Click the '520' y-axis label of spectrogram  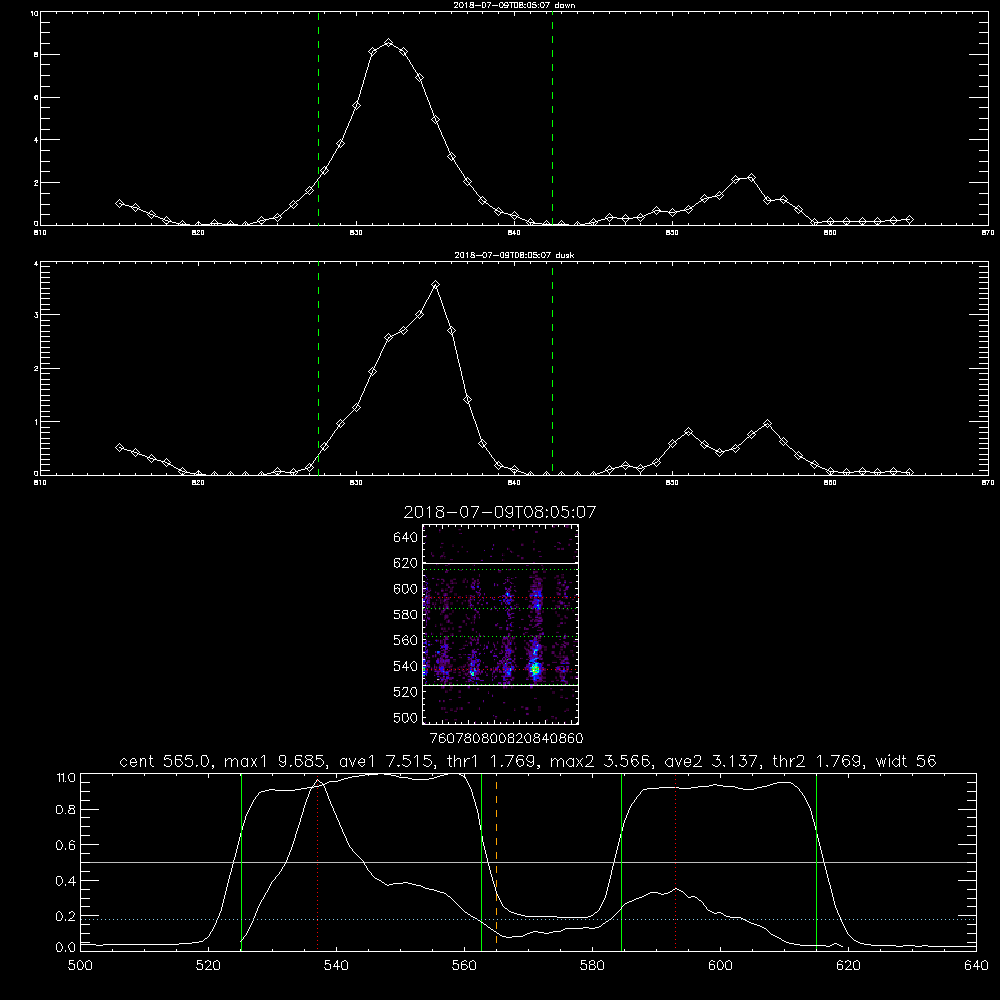[x=406, y=692]
